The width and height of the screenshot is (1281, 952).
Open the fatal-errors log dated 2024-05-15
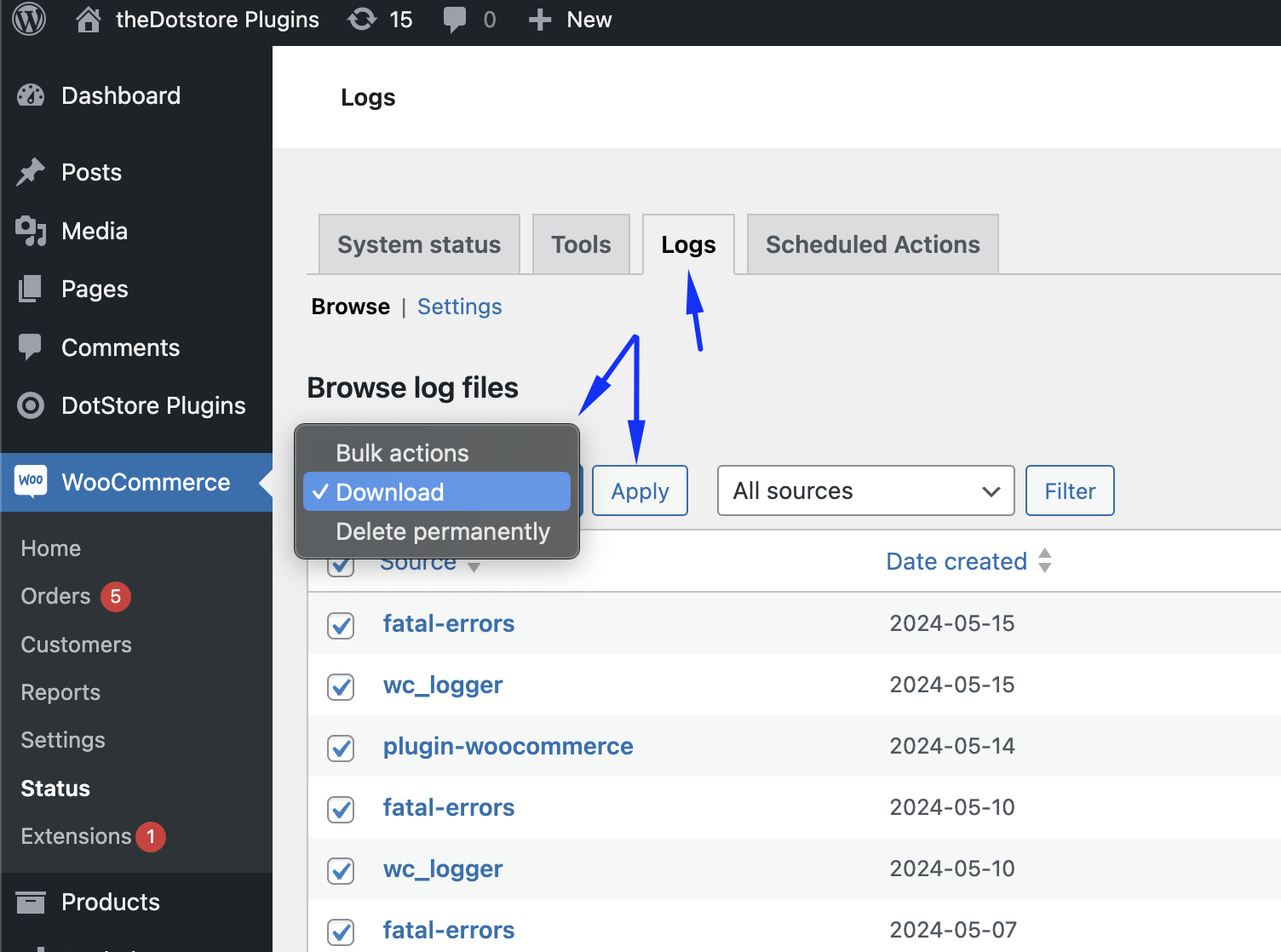449,623
